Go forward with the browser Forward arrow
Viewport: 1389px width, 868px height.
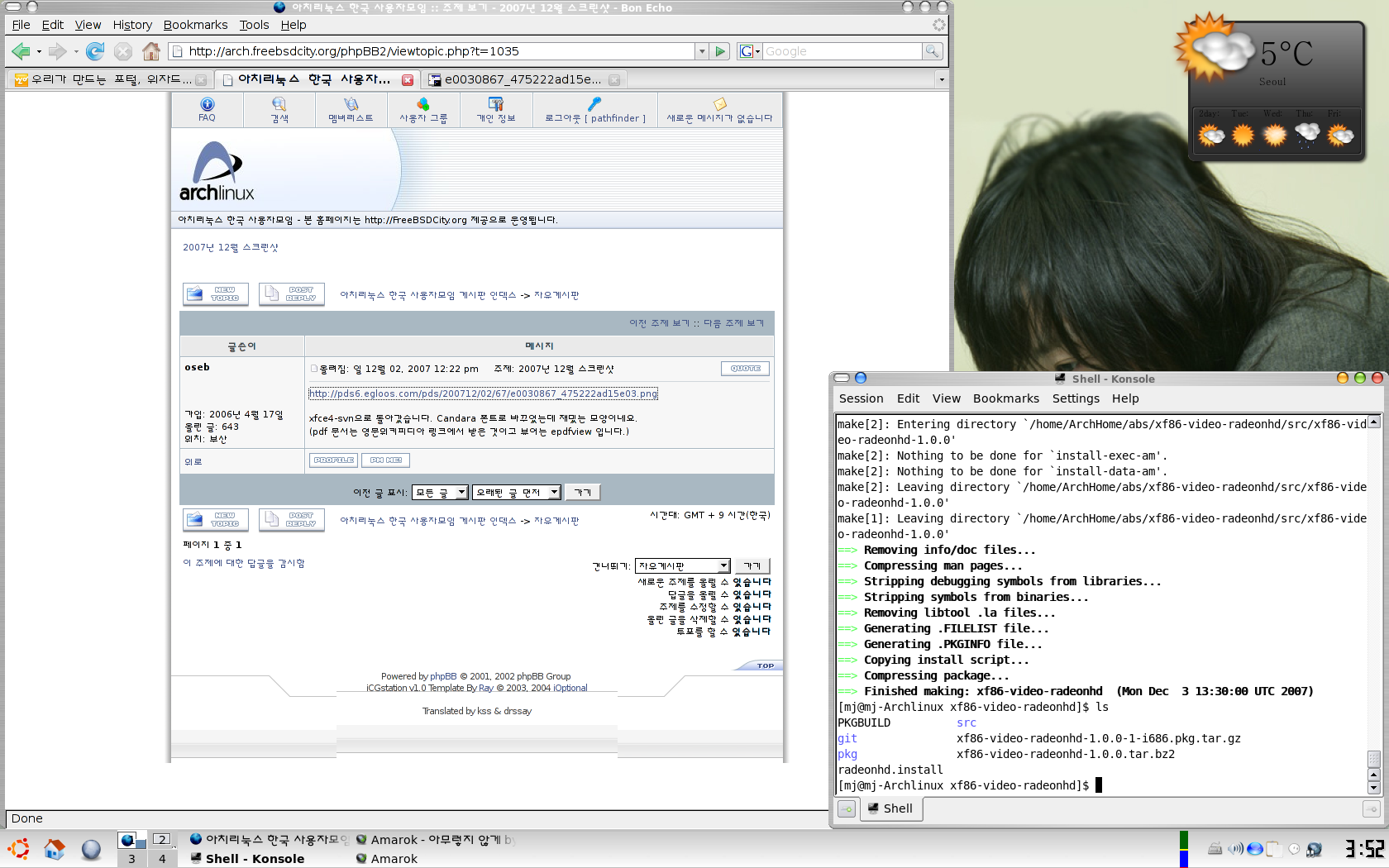[x=56, y=51]
